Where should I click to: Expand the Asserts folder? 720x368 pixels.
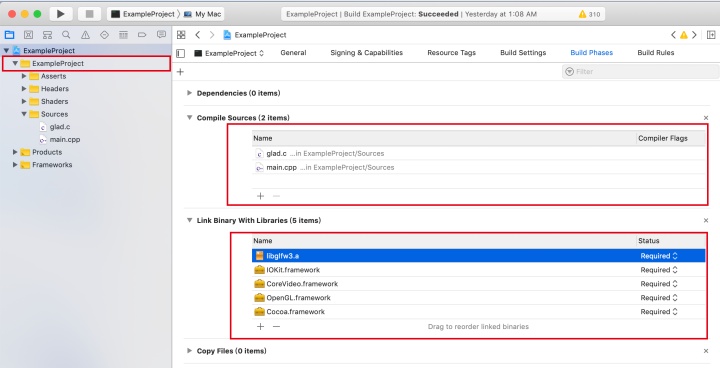tap(24, 76)
